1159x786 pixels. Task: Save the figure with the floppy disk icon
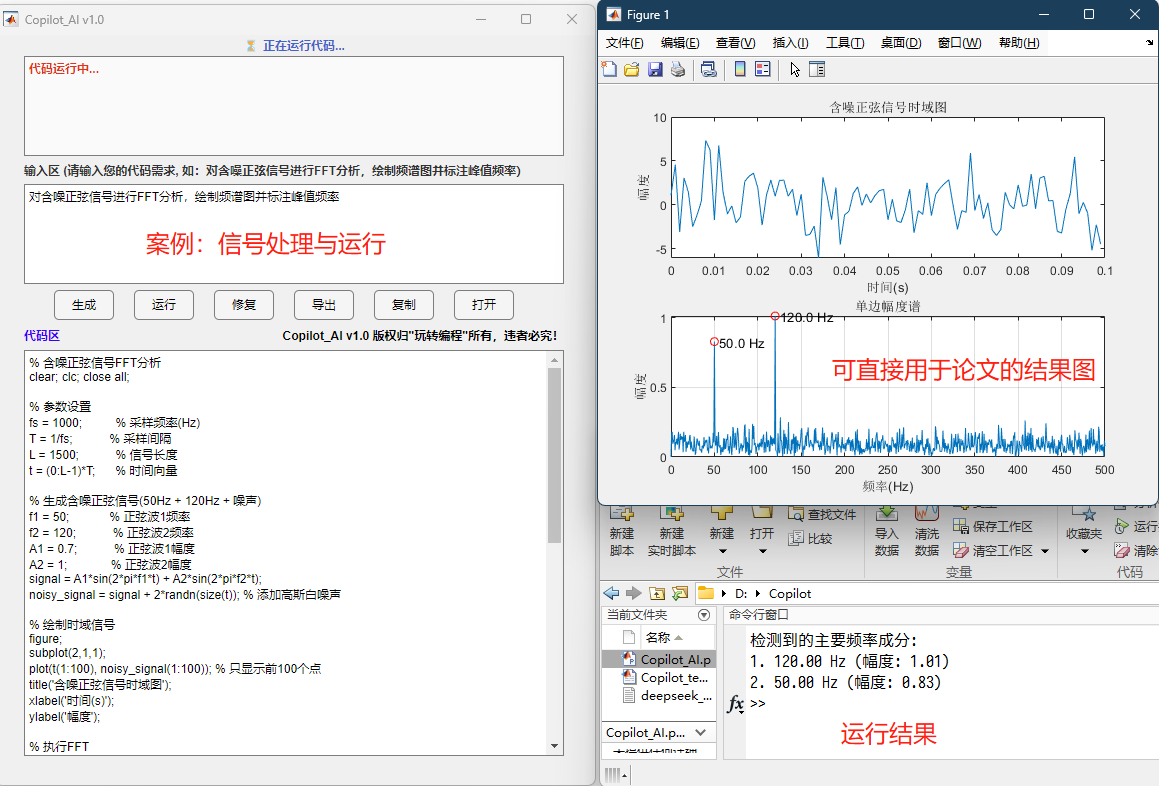(x=655, y=69)
